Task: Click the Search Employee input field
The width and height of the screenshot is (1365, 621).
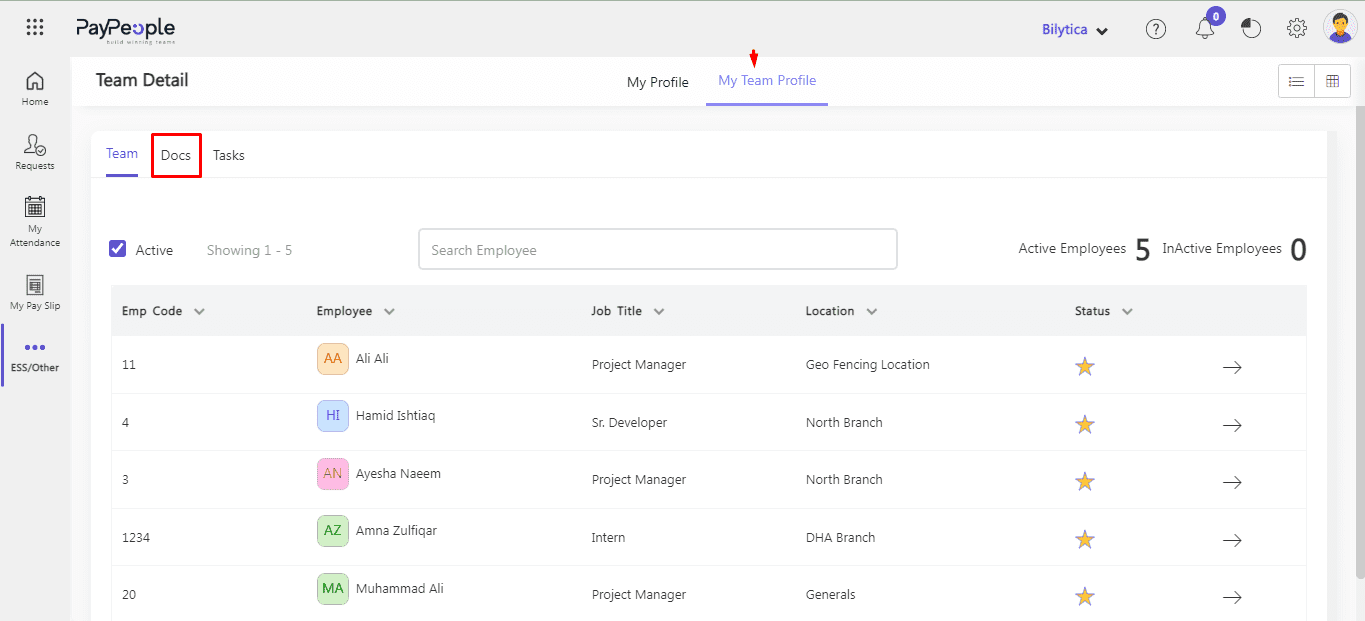Action: 657,249
